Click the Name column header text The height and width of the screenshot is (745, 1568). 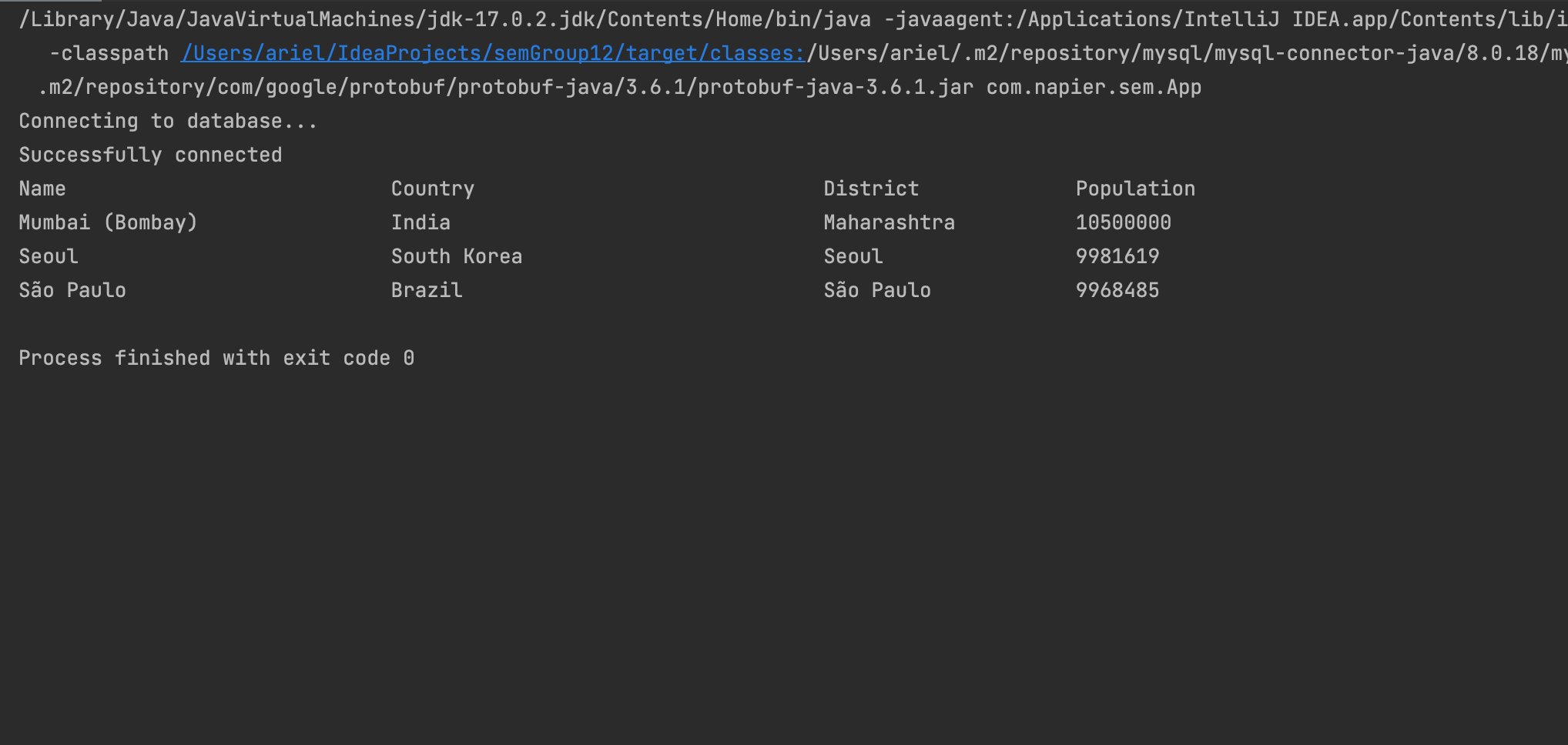[x=42, y=189]
